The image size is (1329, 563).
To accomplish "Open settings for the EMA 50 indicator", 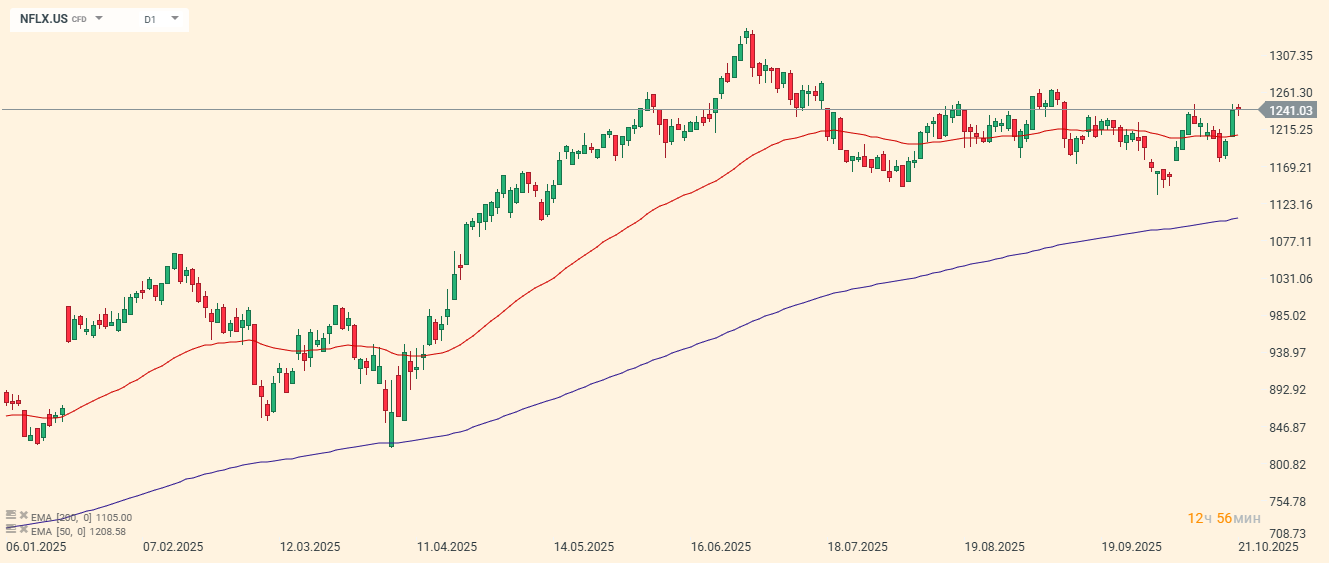I will click(11, 529).
